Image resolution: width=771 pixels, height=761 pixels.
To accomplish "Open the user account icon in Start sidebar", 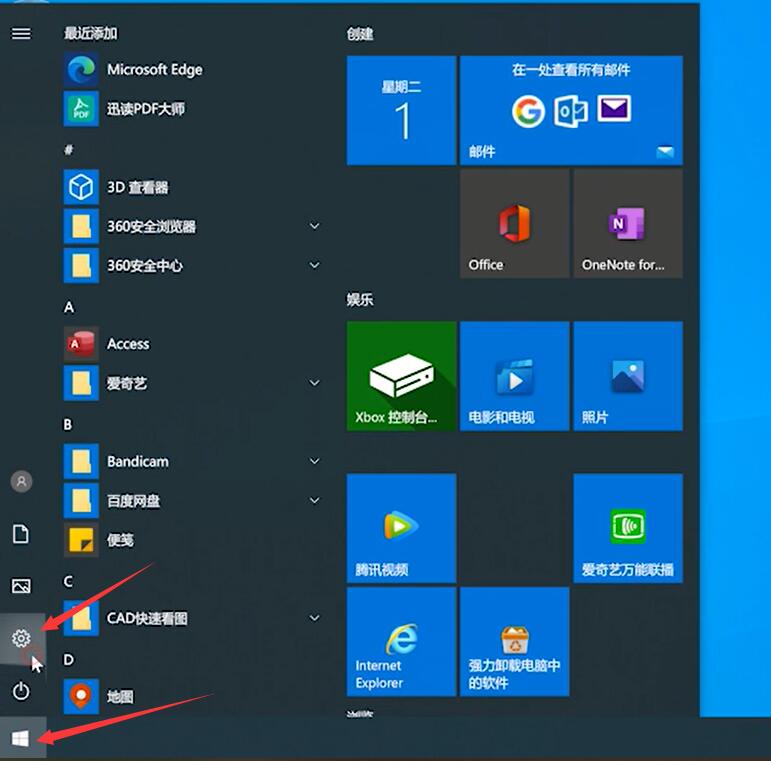I will coord(21,481).
